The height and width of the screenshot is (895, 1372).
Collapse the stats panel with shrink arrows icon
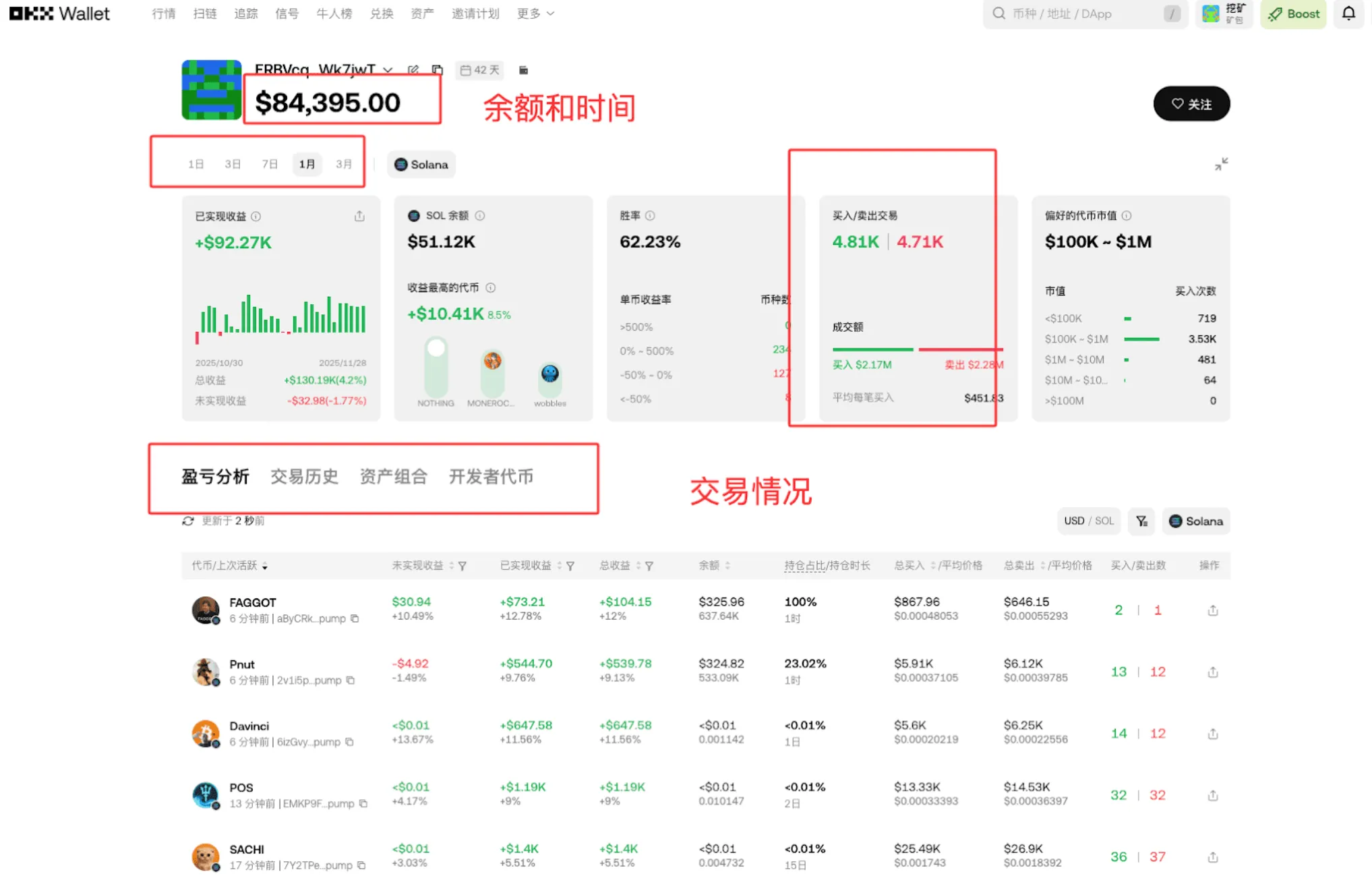pos(1221,165)
